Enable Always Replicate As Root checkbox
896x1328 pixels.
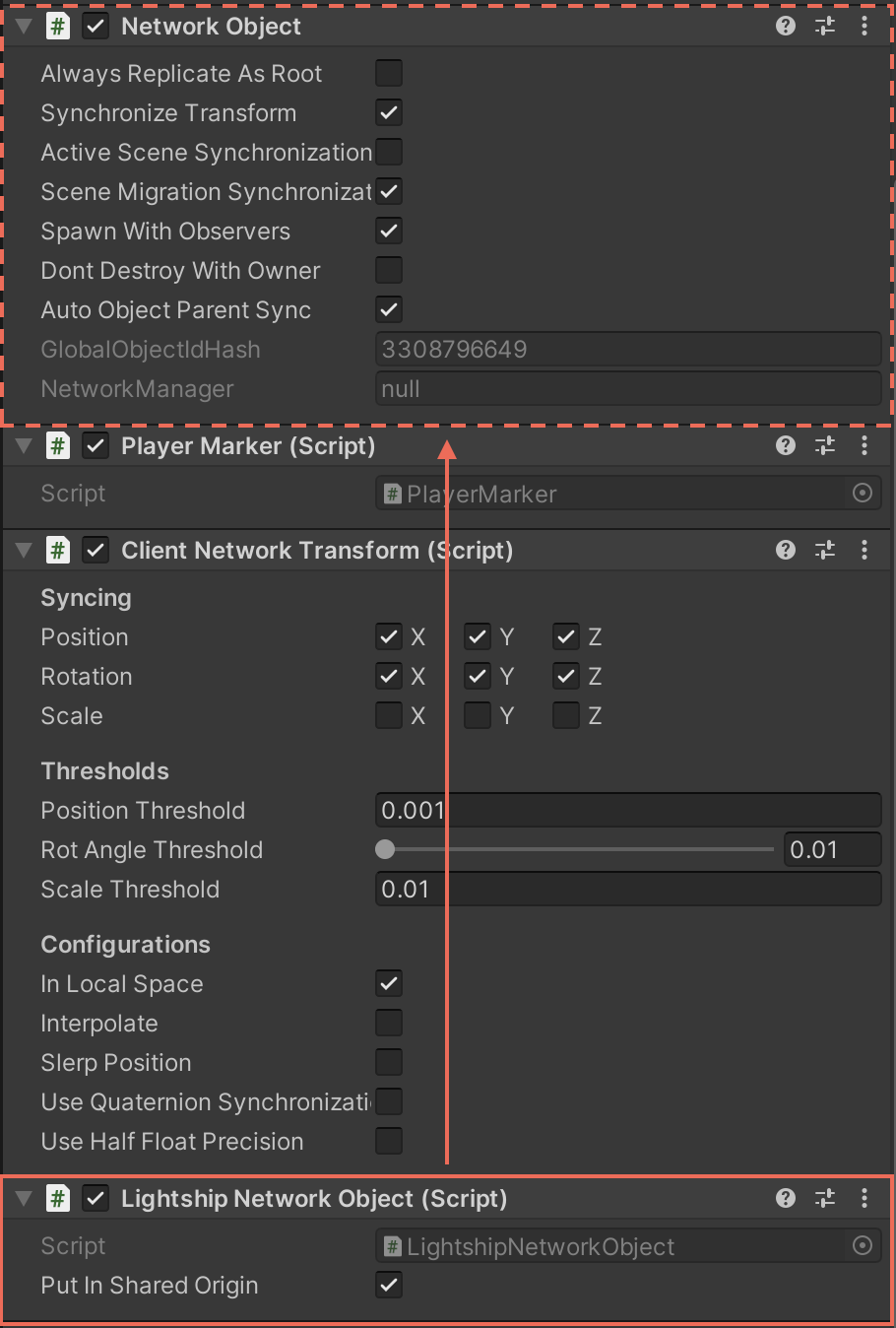pos(389,74)
